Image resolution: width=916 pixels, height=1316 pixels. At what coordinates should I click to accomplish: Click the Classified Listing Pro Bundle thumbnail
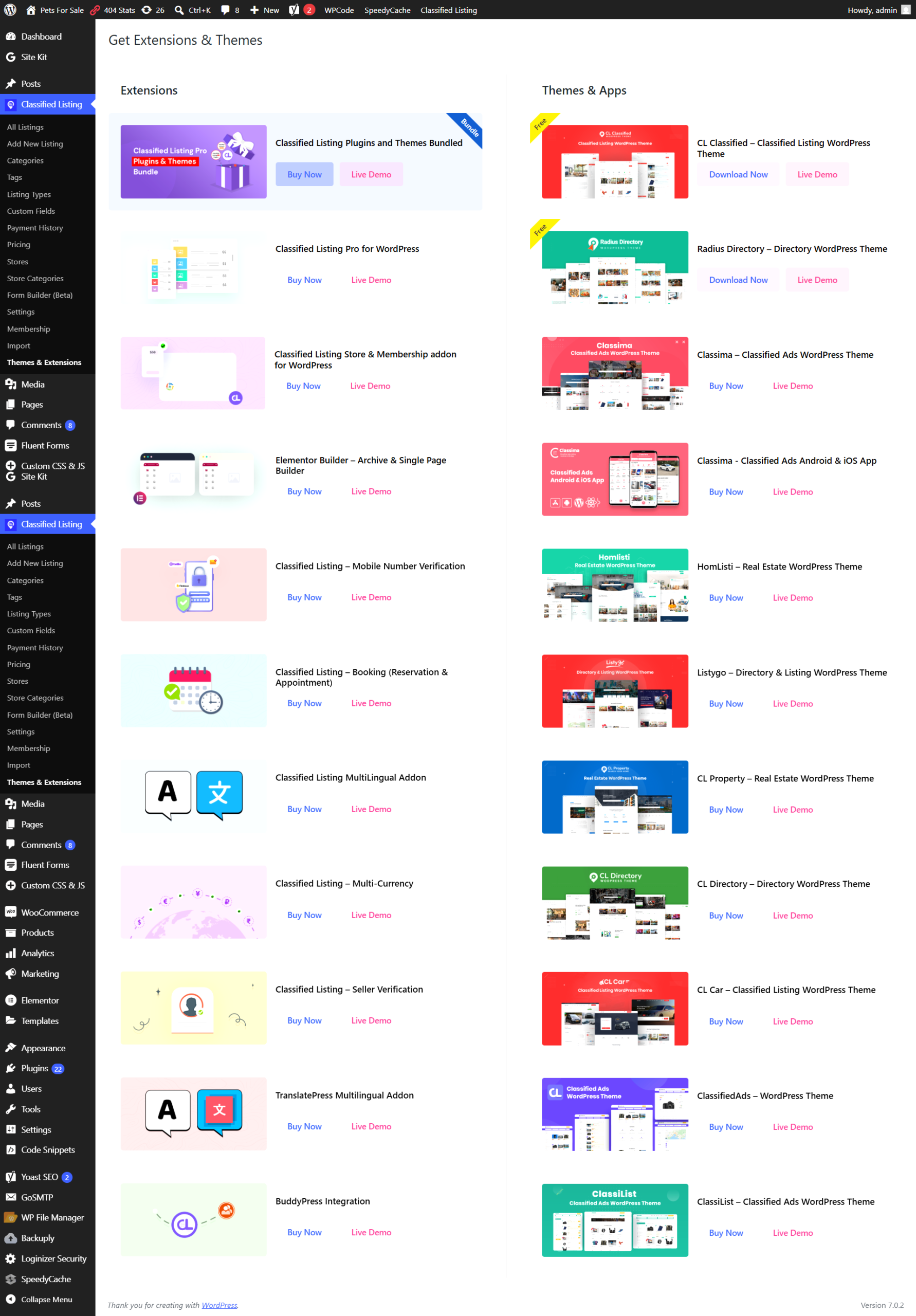pyautogui.click(x=193, y=161)
